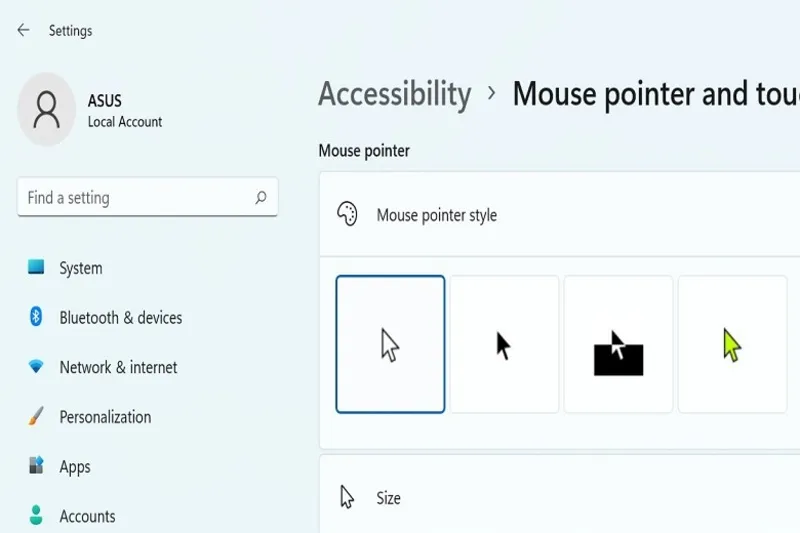
Task: Collapse the Mouse pointer style section
Action: (560, 214)
